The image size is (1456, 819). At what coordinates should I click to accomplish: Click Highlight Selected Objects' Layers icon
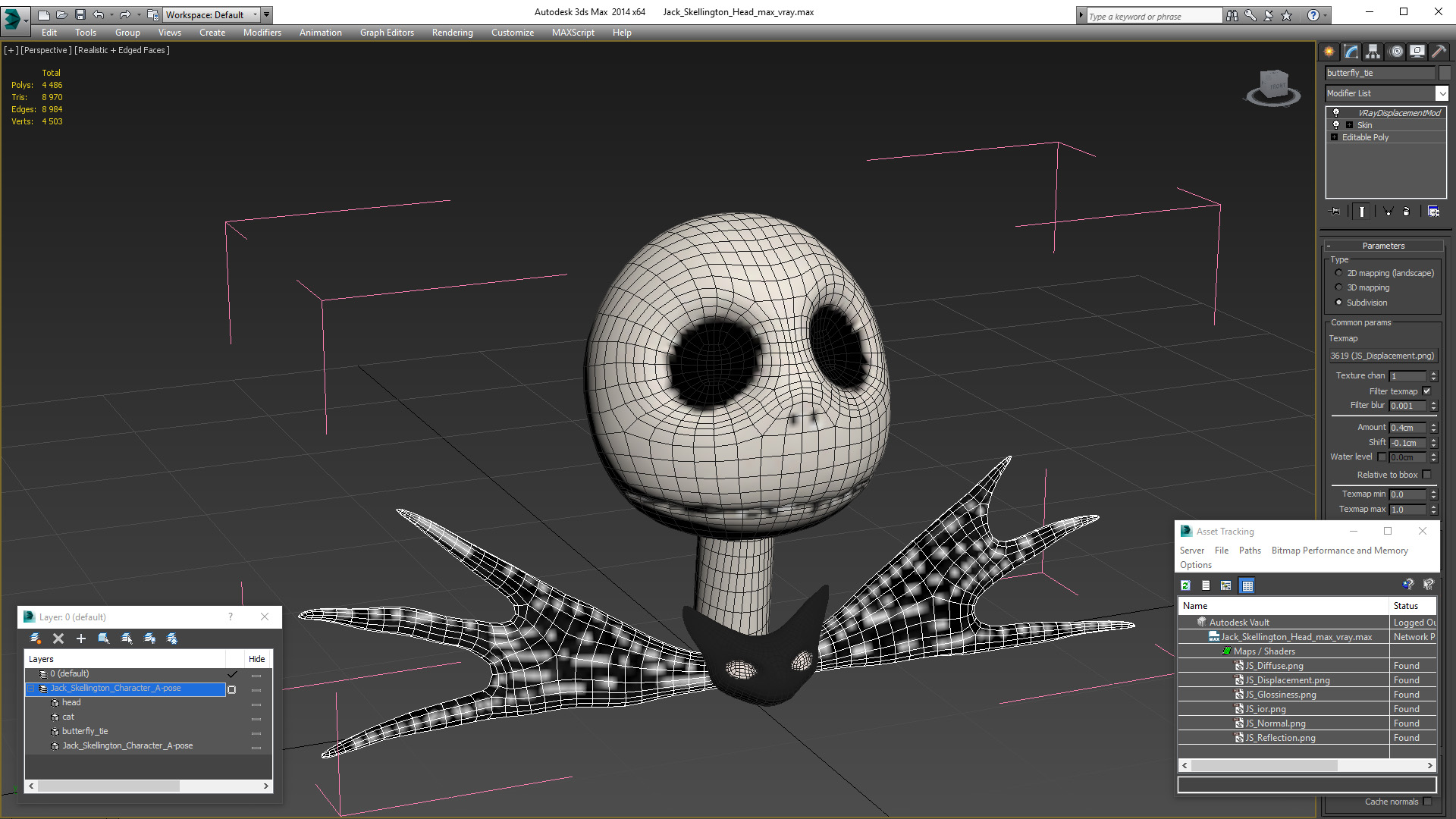[127, 639]
